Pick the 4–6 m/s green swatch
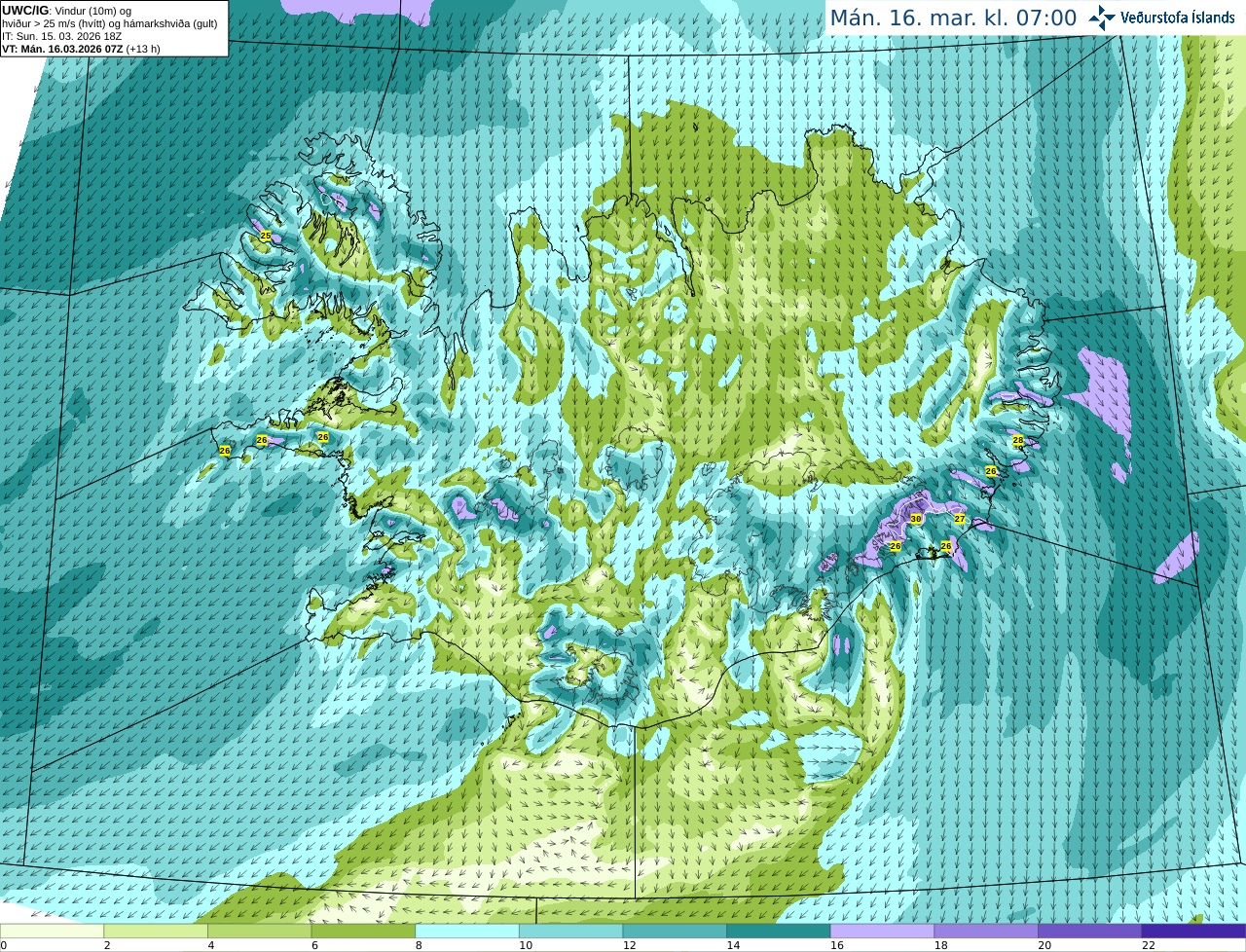This screenshot has height=952, width=1246. point(259,931)
